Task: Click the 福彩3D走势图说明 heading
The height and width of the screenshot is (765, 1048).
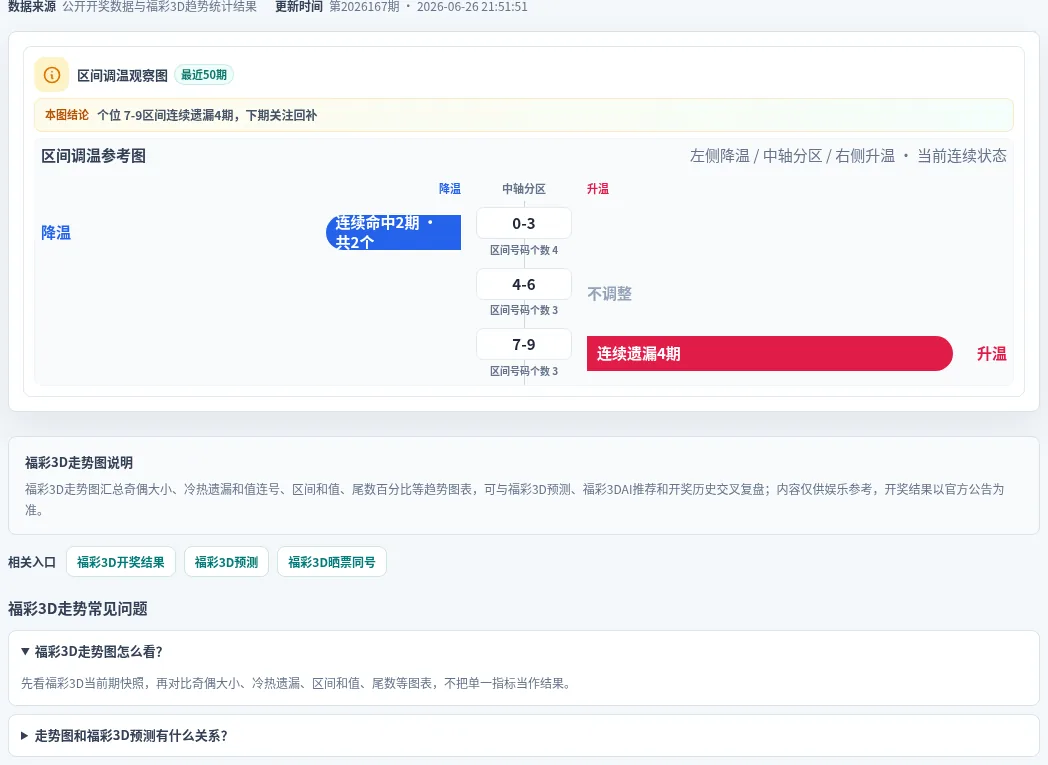Action: tap(79, 462)
